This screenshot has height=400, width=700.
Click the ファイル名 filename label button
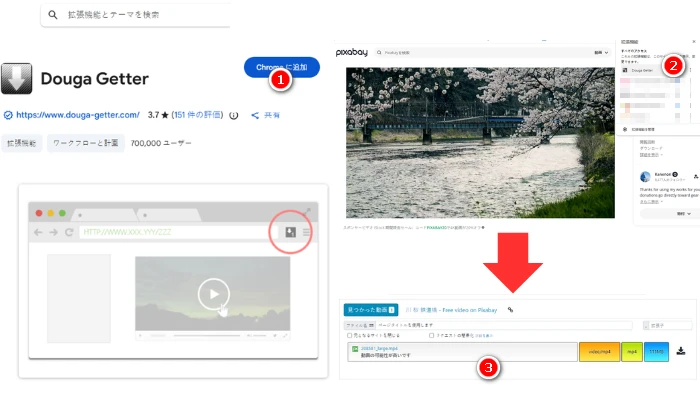359,325
